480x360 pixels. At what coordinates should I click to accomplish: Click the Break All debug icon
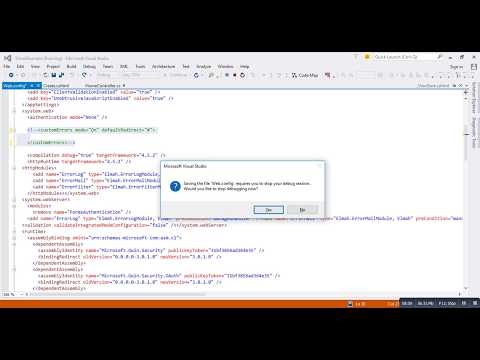(x=227, y=75)
